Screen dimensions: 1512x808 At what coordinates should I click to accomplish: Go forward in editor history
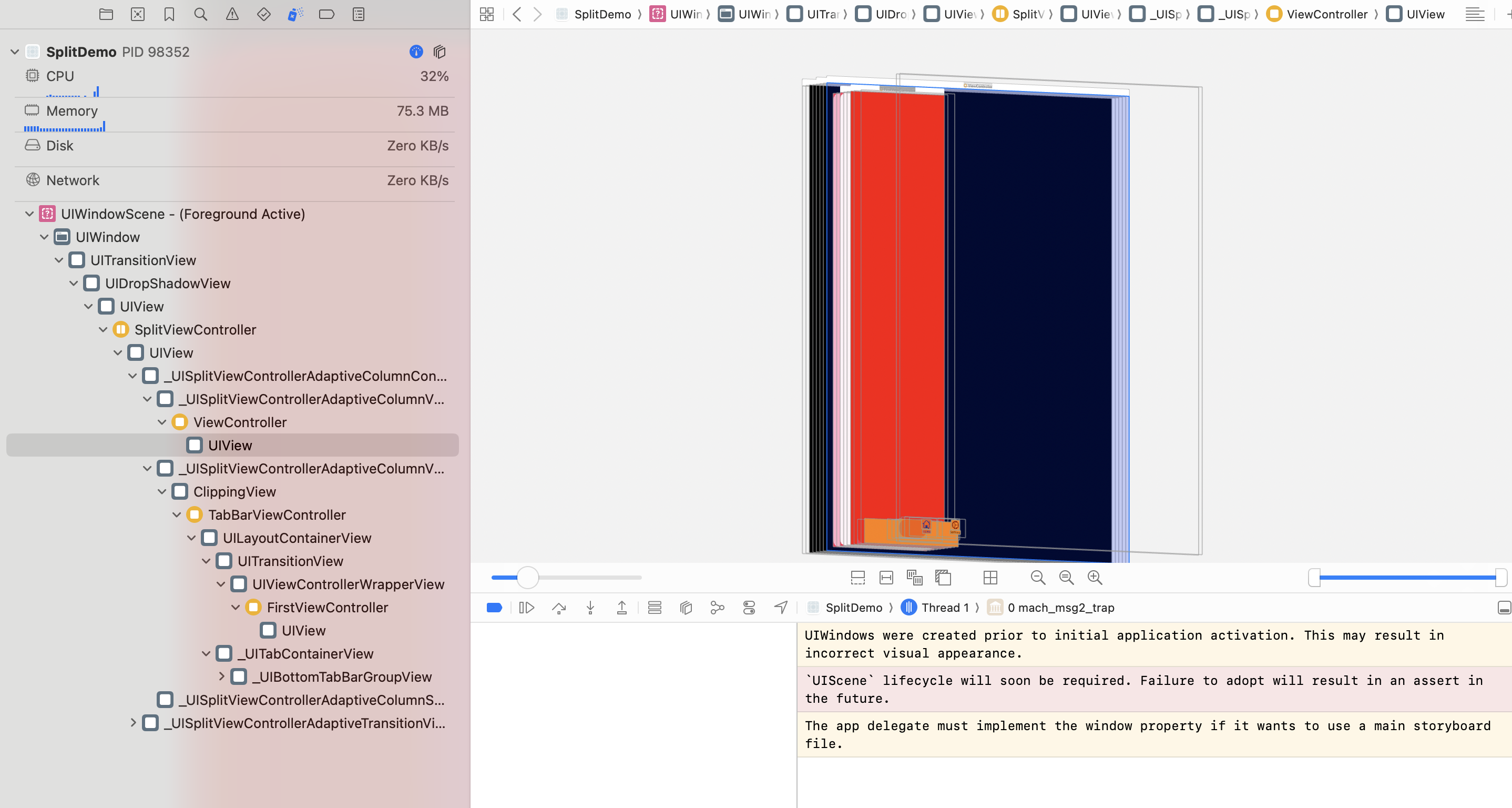(x=538, y=14)
